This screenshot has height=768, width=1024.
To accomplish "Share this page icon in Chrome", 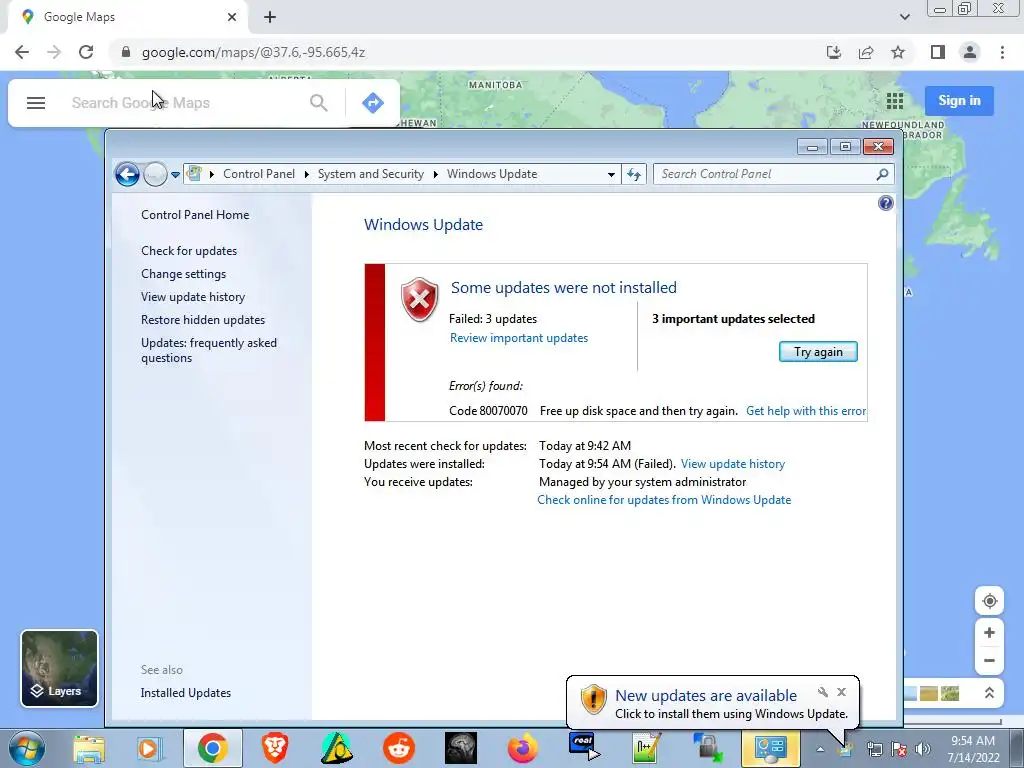I will click(x=866, y=52).
